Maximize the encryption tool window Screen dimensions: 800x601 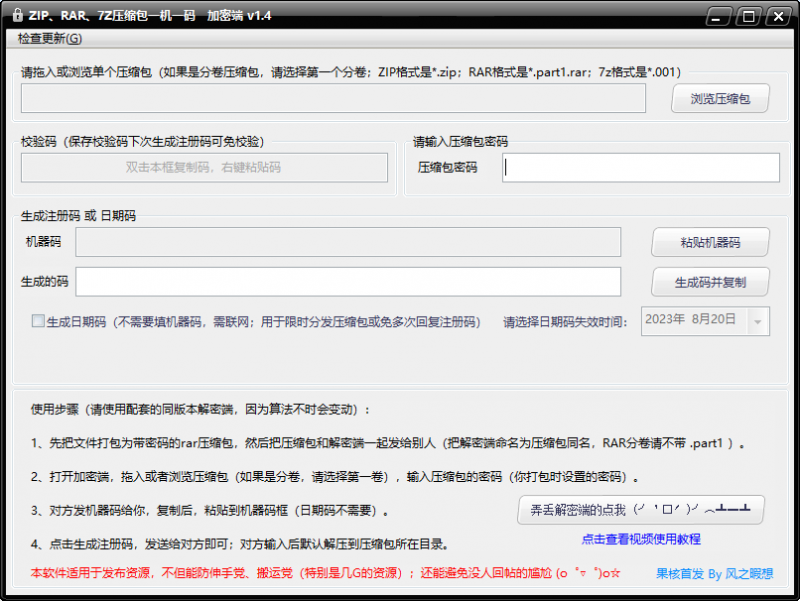(746, 16)
